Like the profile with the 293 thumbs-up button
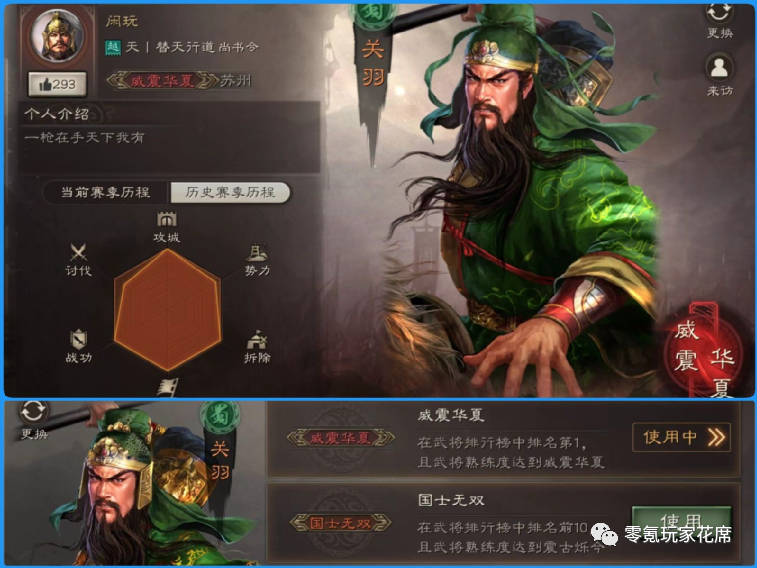 coord(57,84)
